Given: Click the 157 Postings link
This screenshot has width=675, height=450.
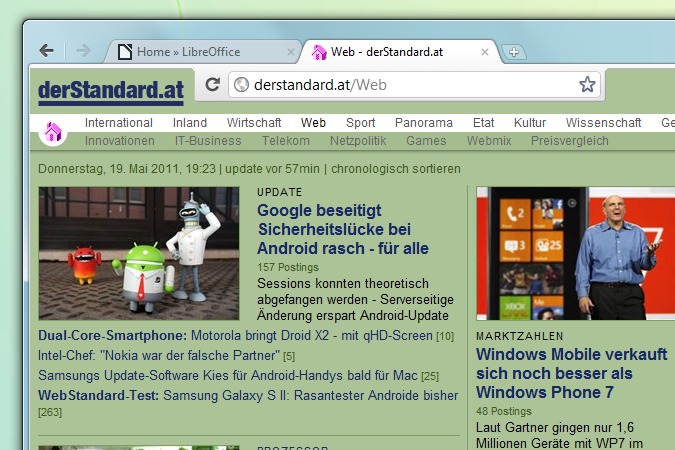Looking at the screenshot, I should (288, 267).
